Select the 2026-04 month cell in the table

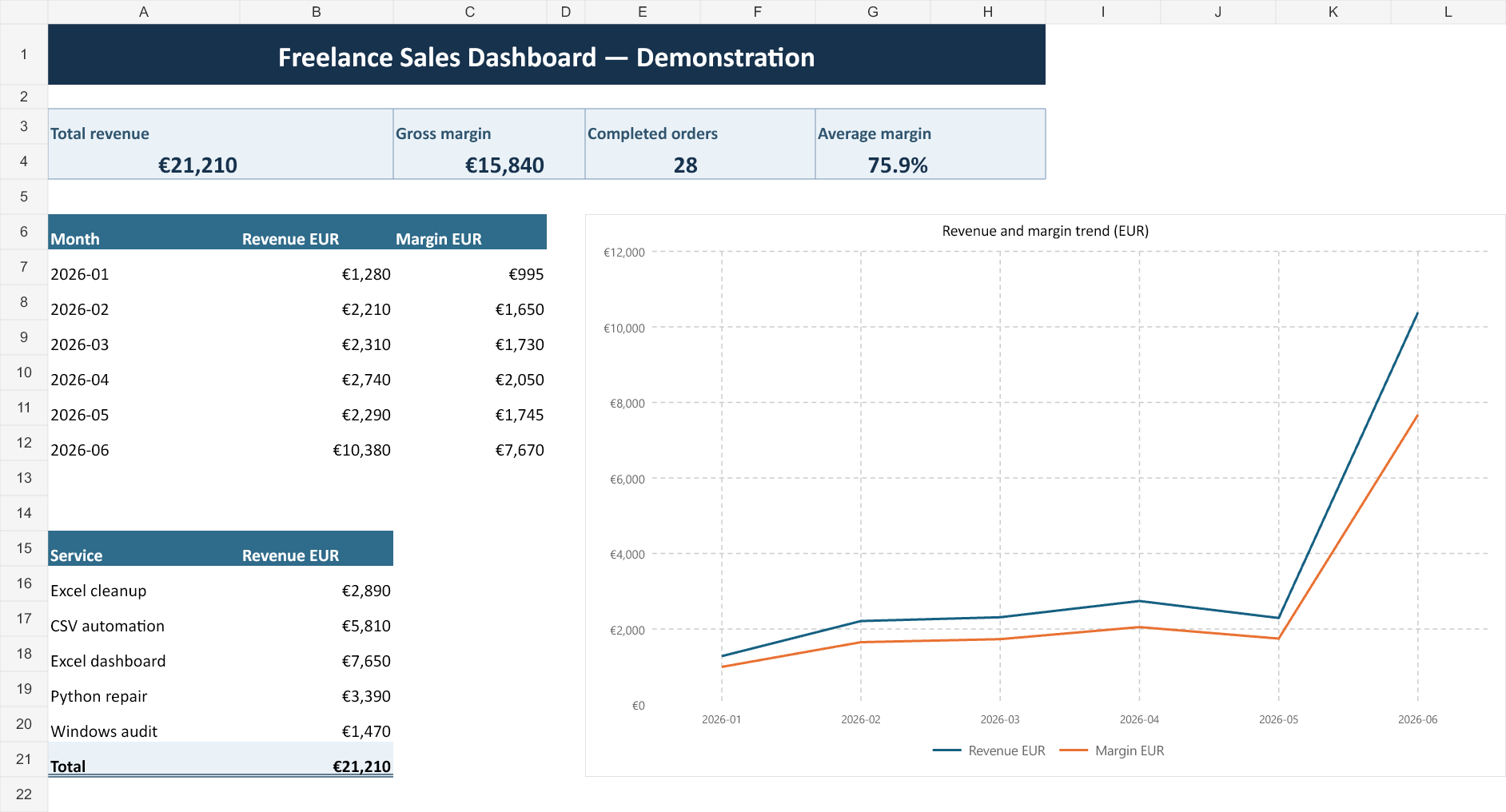click(x=144, y=372)
